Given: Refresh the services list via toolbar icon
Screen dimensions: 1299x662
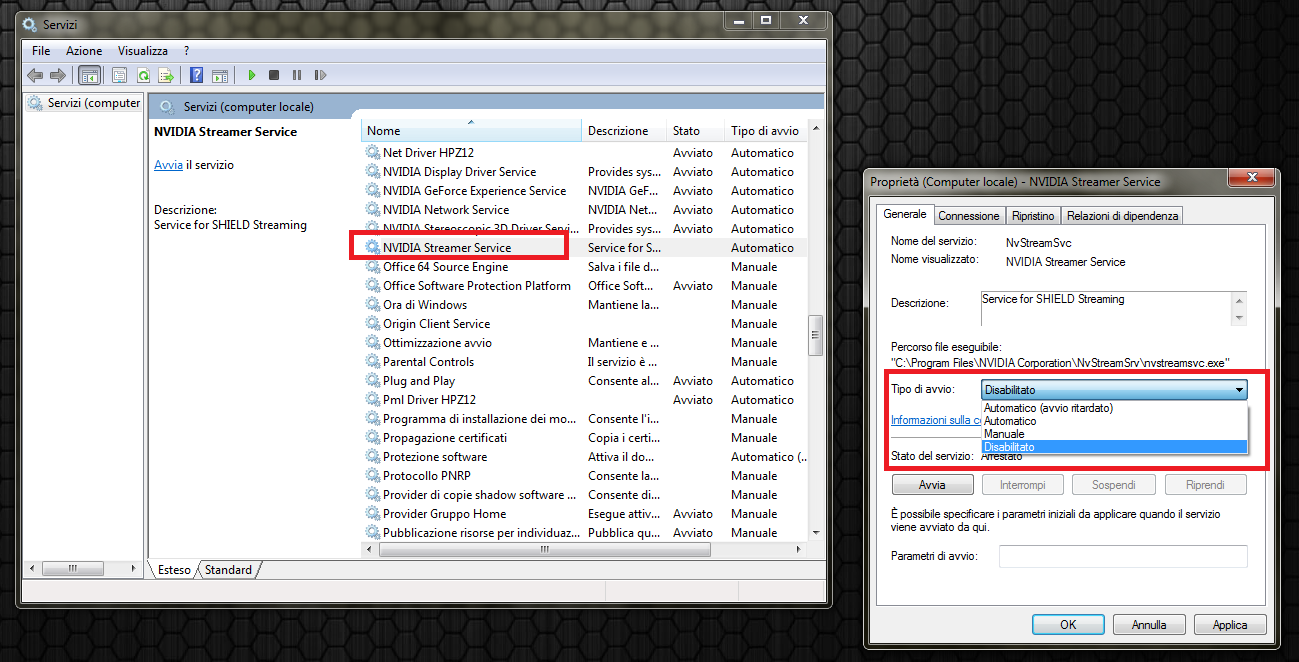Looking at the screenshot, I should click(143, 75).
